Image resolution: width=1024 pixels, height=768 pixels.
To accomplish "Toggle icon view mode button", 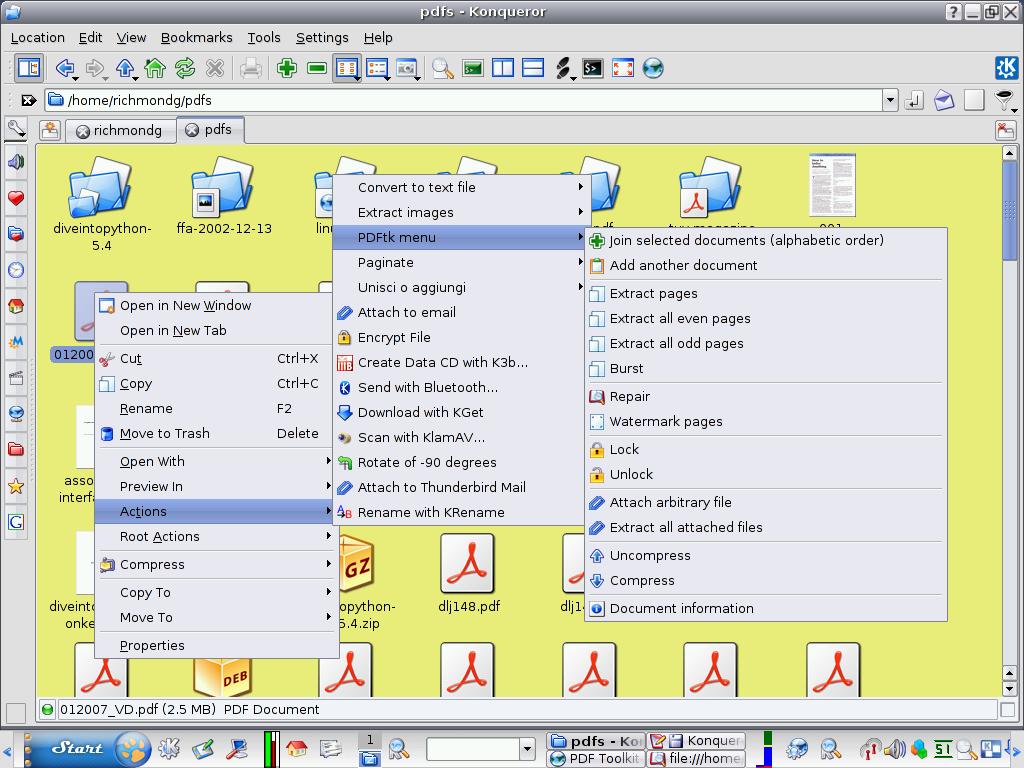I will click(x=347, y=68).
